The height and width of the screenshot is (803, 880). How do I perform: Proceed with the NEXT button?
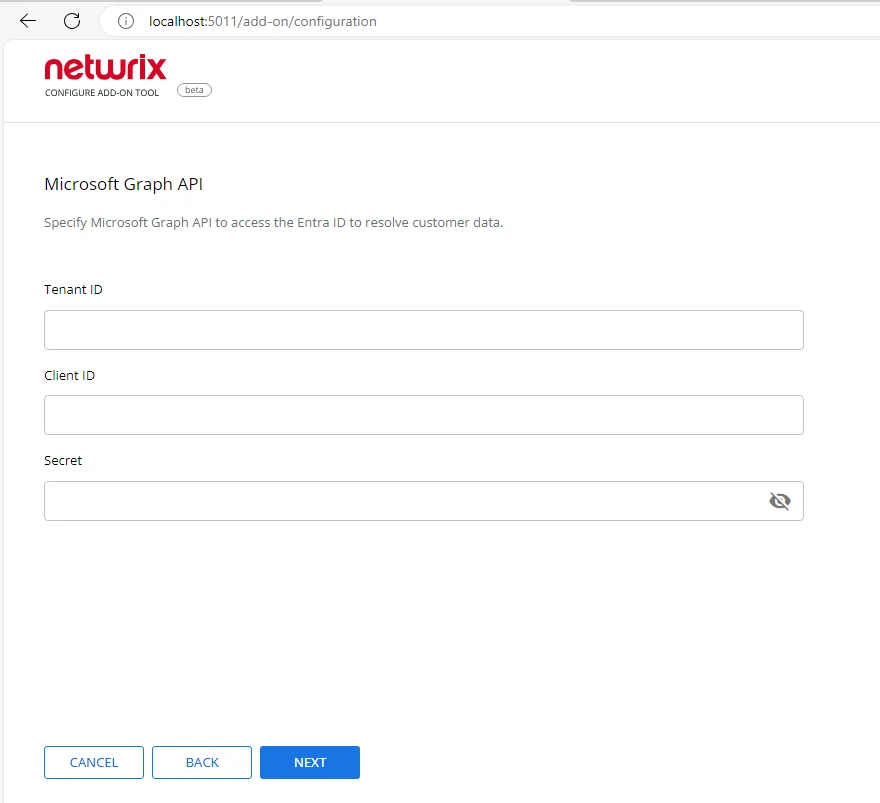coord(310,763)
